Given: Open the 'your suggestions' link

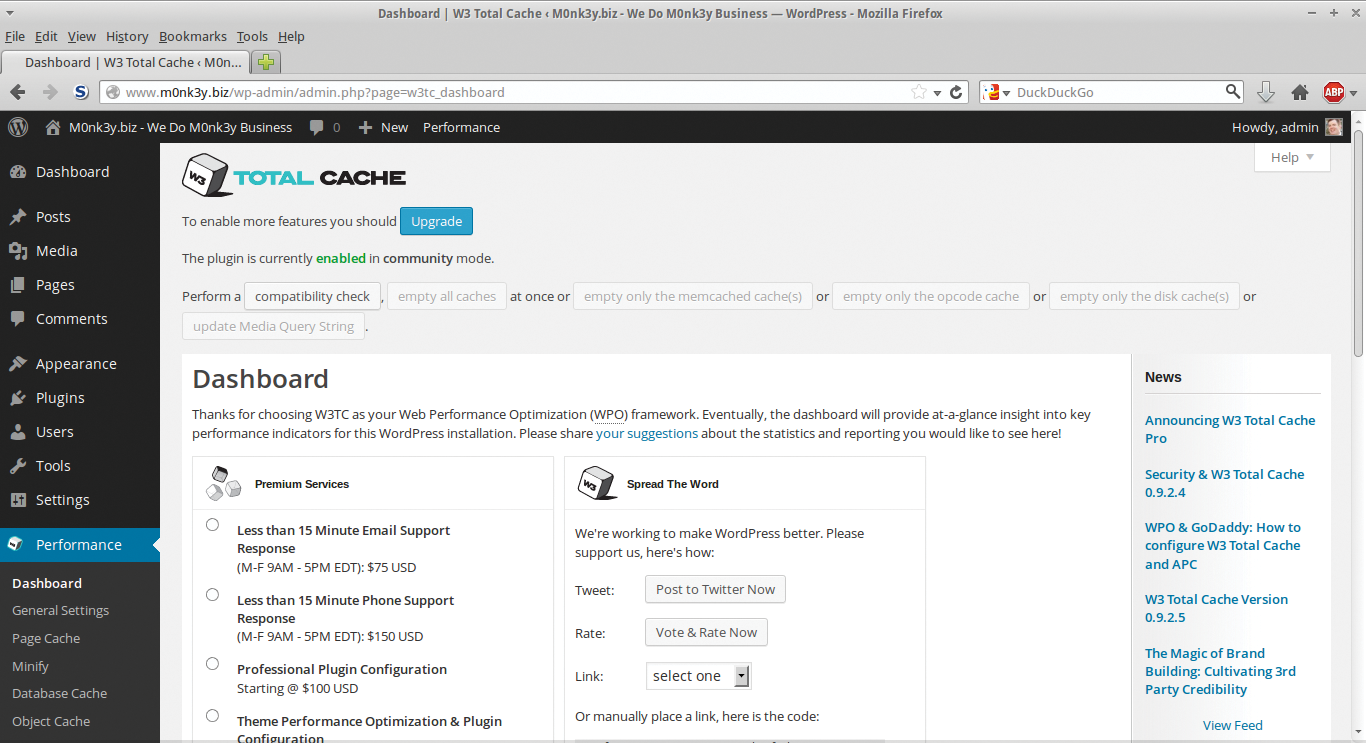Looking at the screenshot, I should click(x=647, y=433).
